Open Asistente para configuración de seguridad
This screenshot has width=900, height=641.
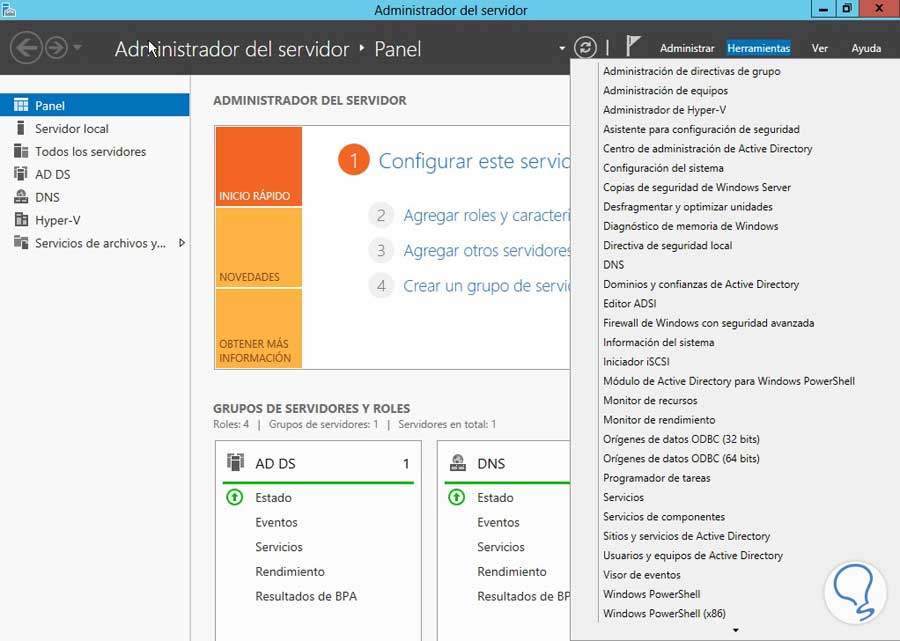pyautogui.click(x=701, y=129)
